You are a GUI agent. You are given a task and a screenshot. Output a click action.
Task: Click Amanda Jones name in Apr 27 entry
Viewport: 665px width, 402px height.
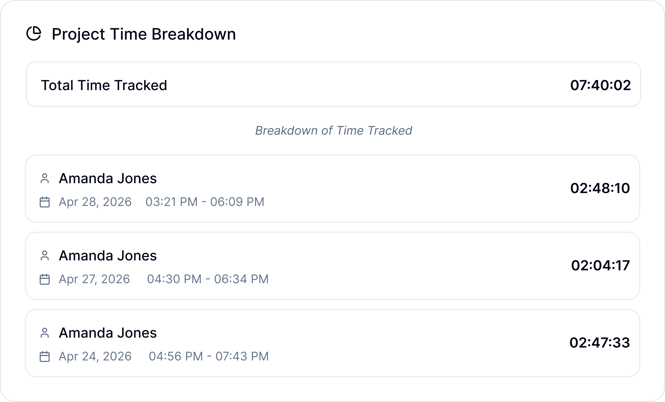[x=108, y=256]
